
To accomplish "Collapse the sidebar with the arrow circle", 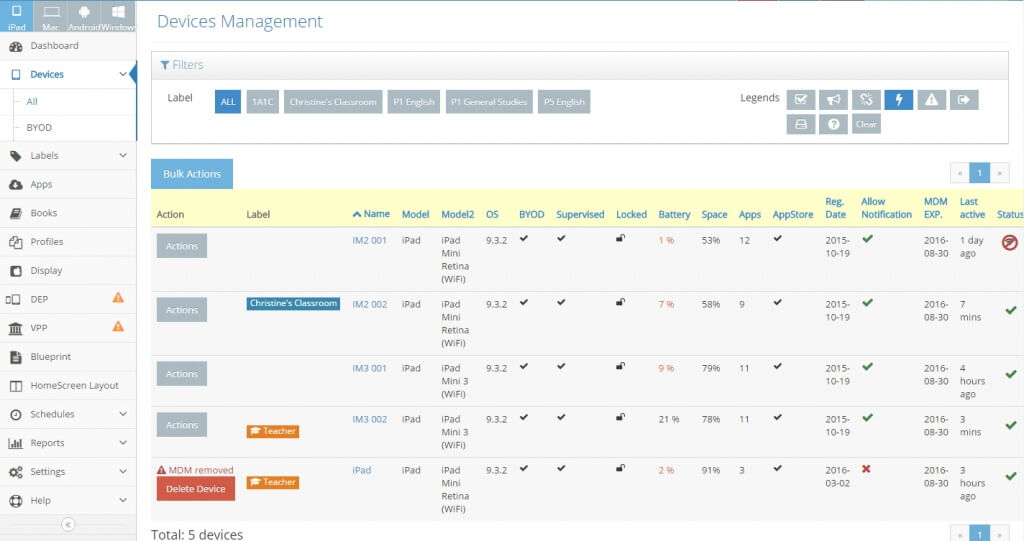I will click(68, 524).
